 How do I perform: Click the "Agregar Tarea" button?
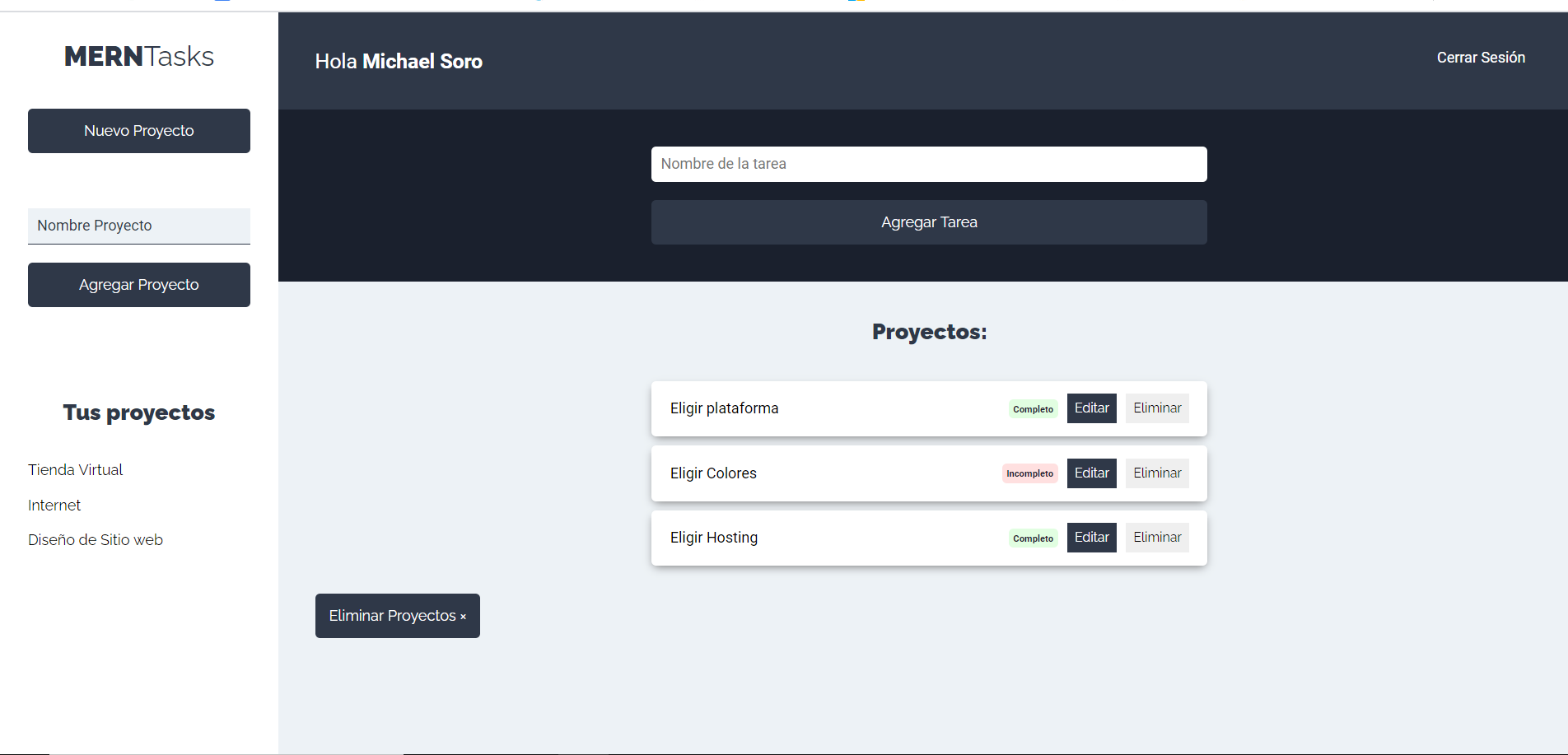click(928, 221)
